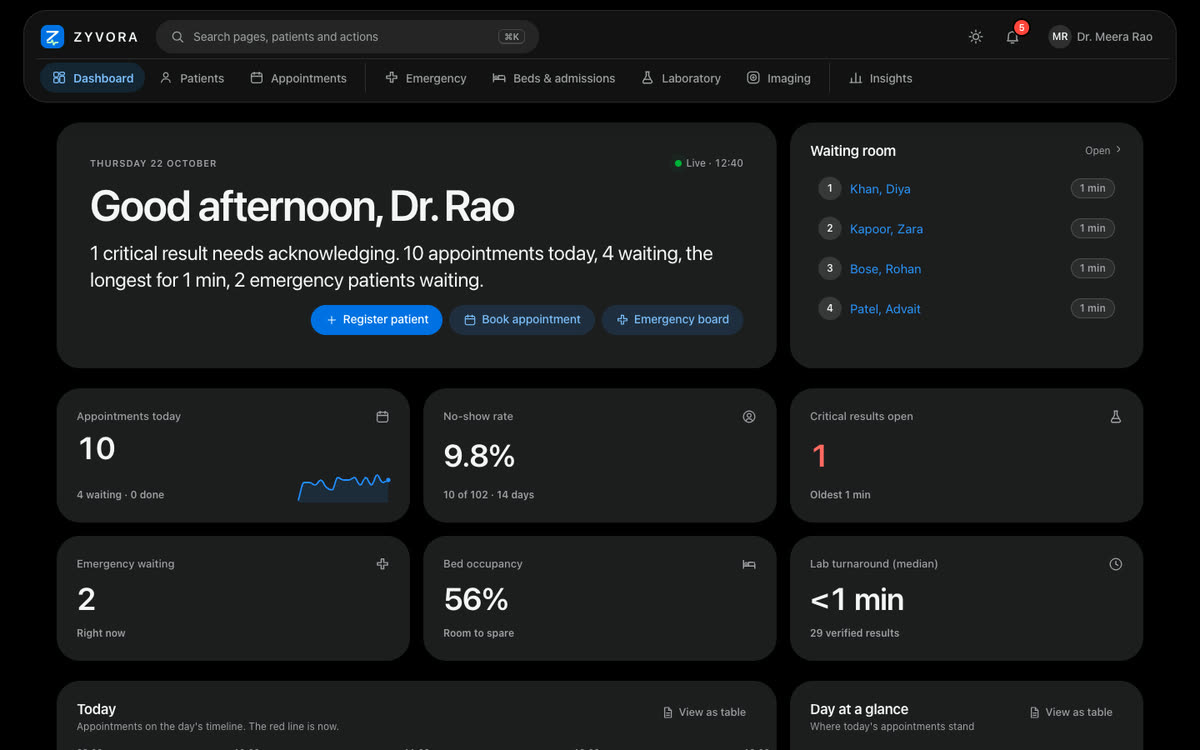
Task: Go to the Dashboard tab
Action: 93,78
